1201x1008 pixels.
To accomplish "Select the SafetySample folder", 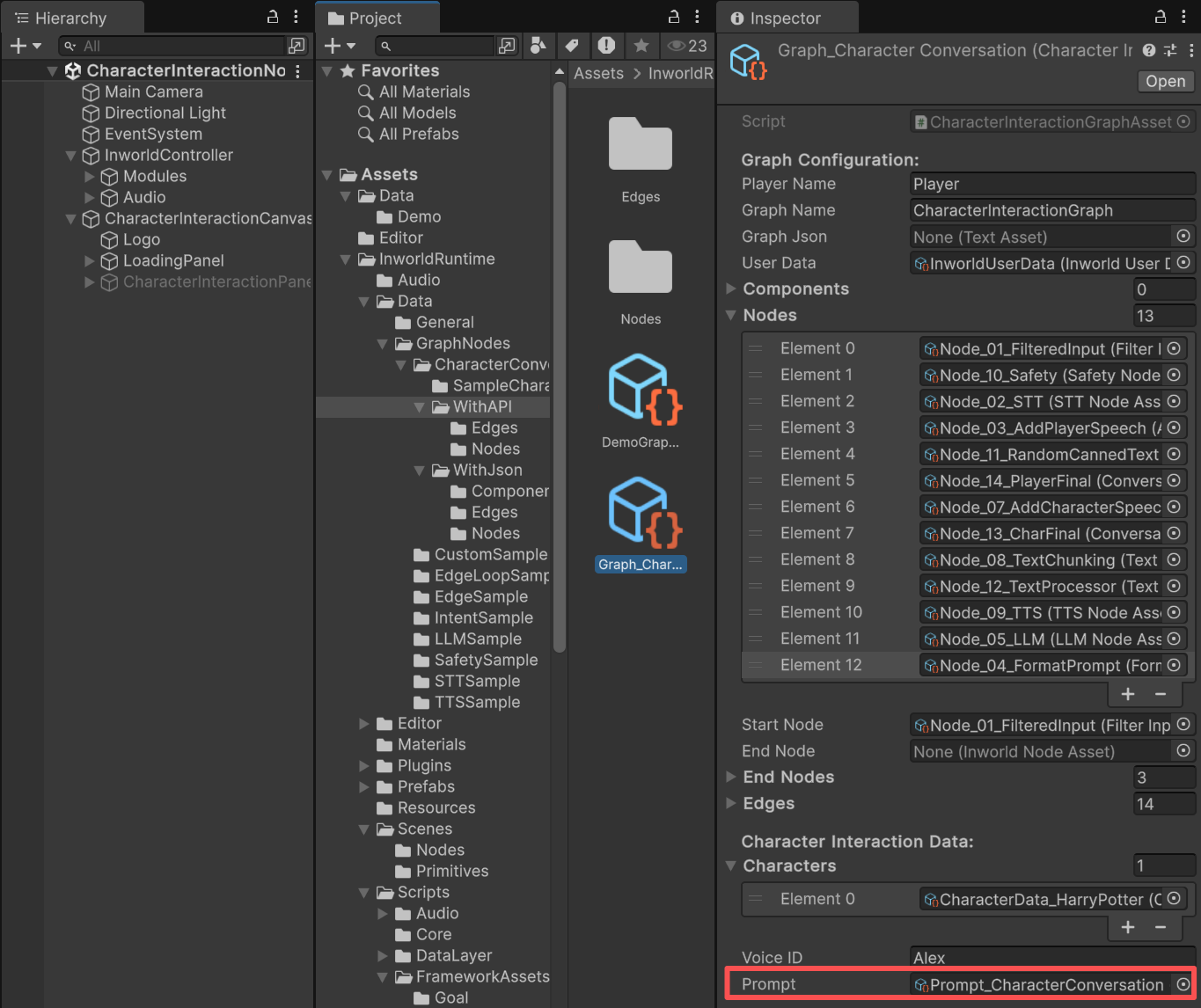I will (x=486, y=660).
